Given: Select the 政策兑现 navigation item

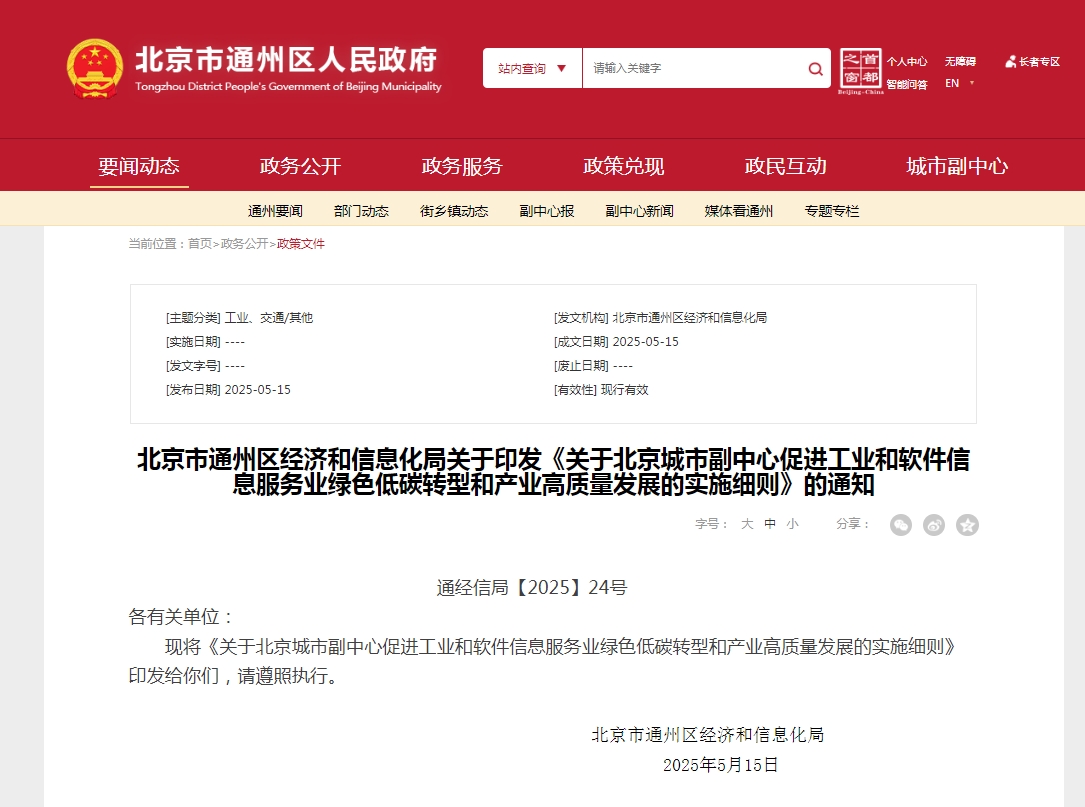Looking at the screenshot, I should point(623,166).
